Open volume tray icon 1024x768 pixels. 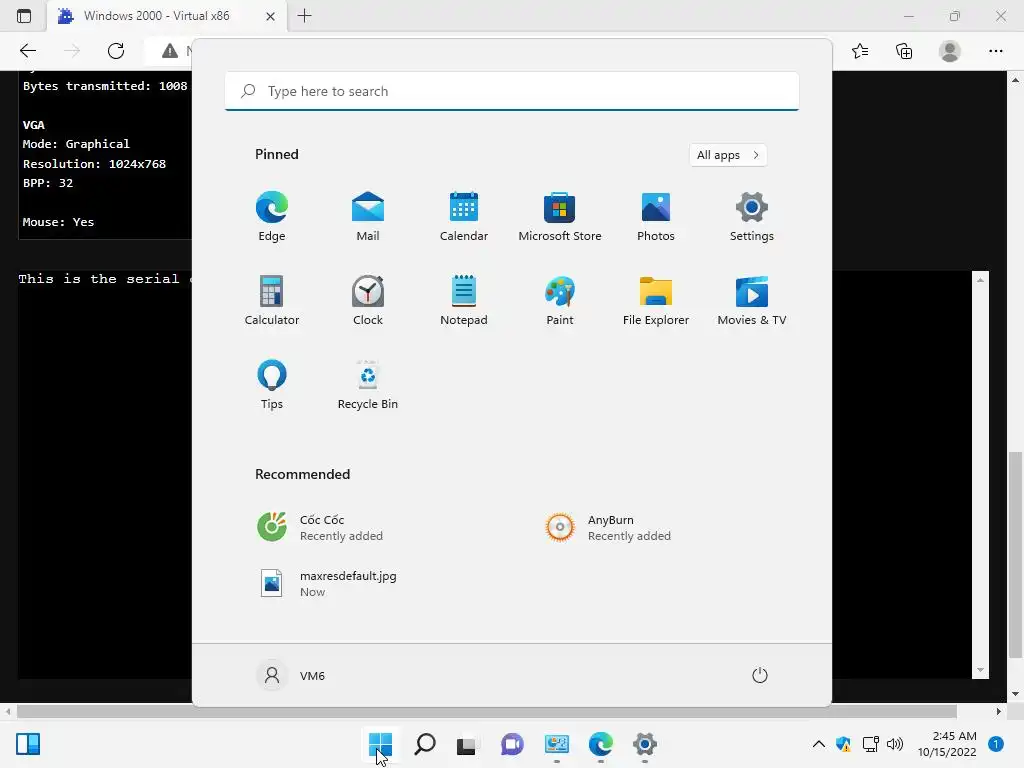coord(895,744)
